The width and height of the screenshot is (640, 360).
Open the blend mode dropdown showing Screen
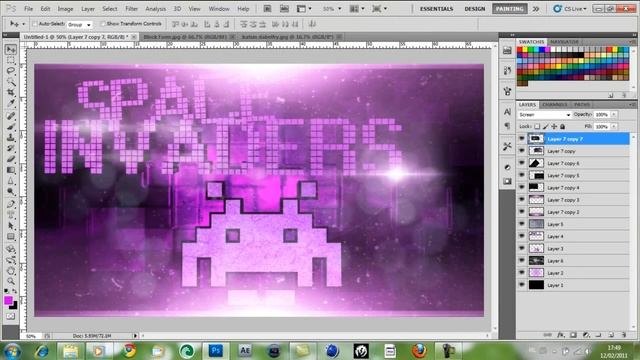[x=544, y=115]
